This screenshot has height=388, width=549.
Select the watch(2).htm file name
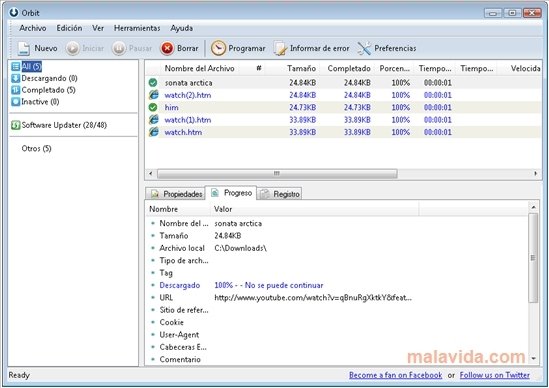pyautogui.click(x=188, y=95)
